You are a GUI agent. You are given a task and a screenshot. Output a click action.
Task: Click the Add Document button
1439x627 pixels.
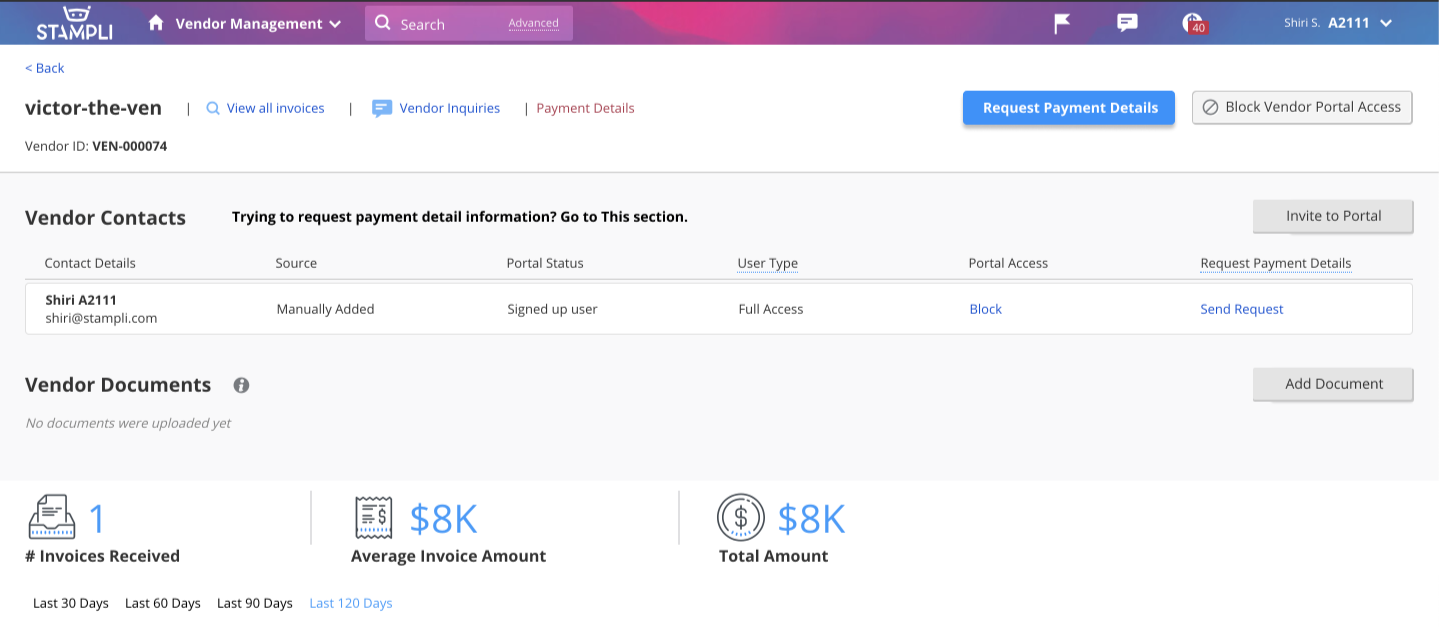[1333, 384]
